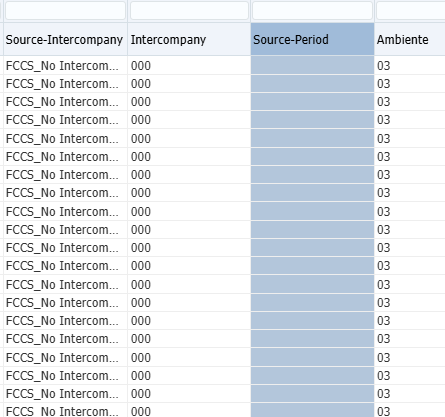Select last visible row Ambiente 03 cell
Image resolution: width=445 pixels, height=417 pixels.
(410, 410)
